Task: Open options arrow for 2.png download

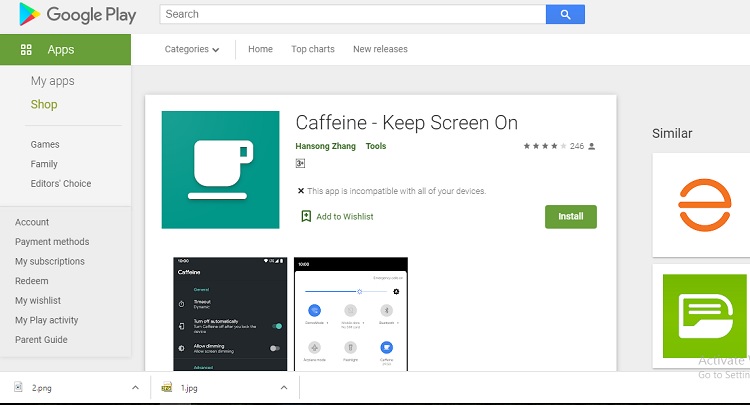Action: tap(135, 387)
